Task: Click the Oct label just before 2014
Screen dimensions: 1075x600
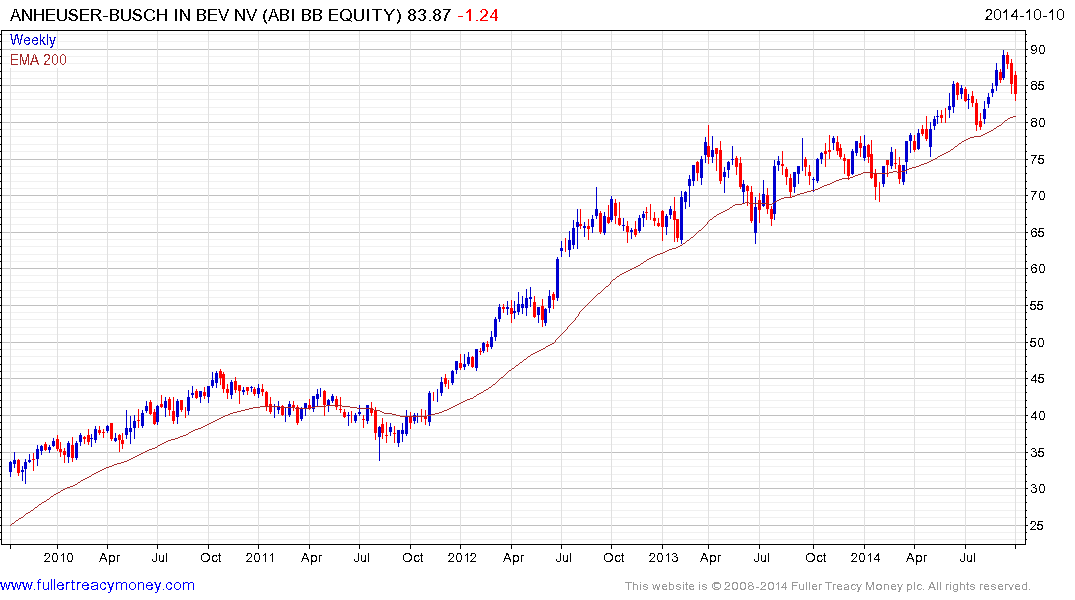Action: [x=815, y=557]
